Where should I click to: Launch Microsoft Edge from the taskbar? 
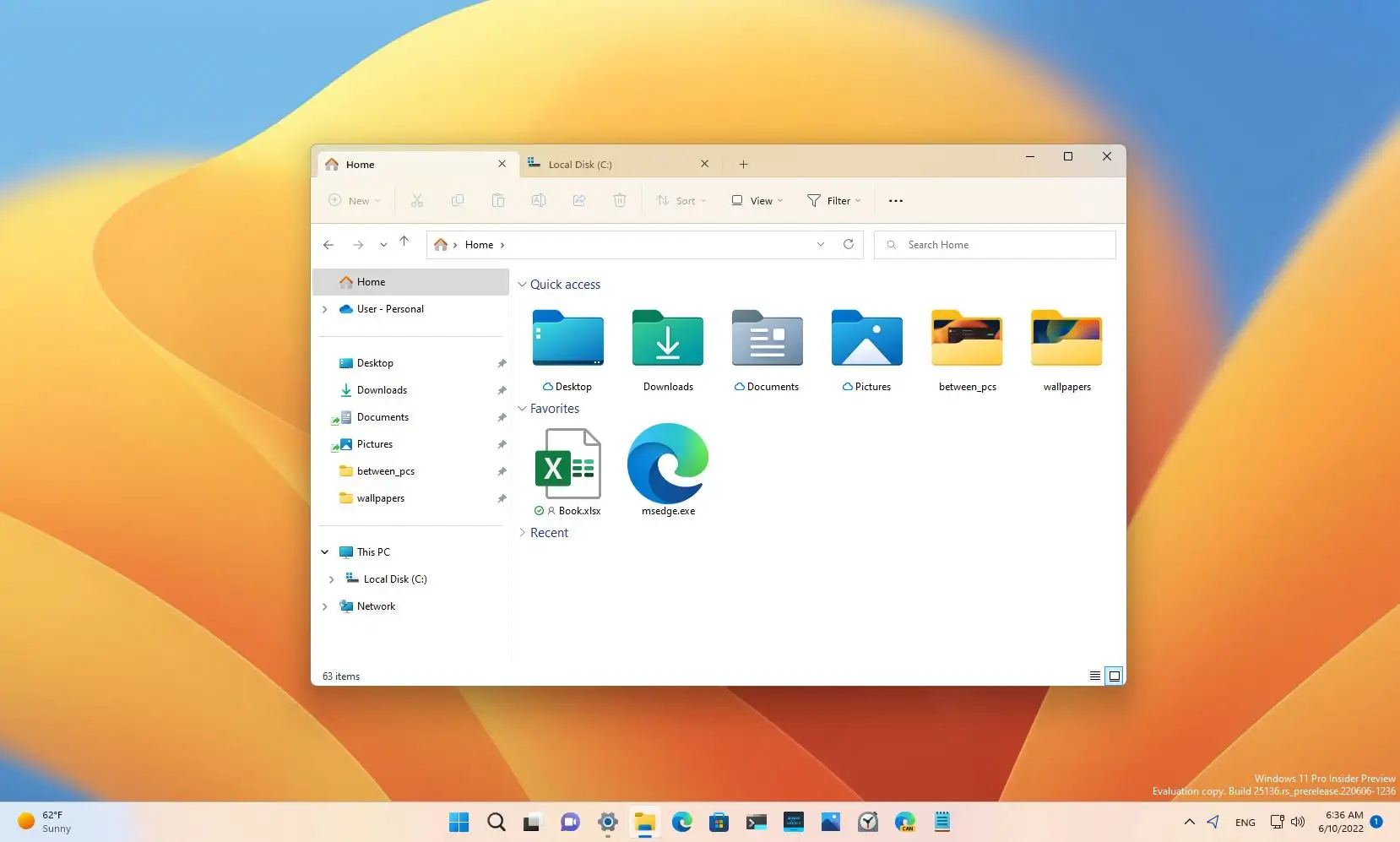pos(682,821)
